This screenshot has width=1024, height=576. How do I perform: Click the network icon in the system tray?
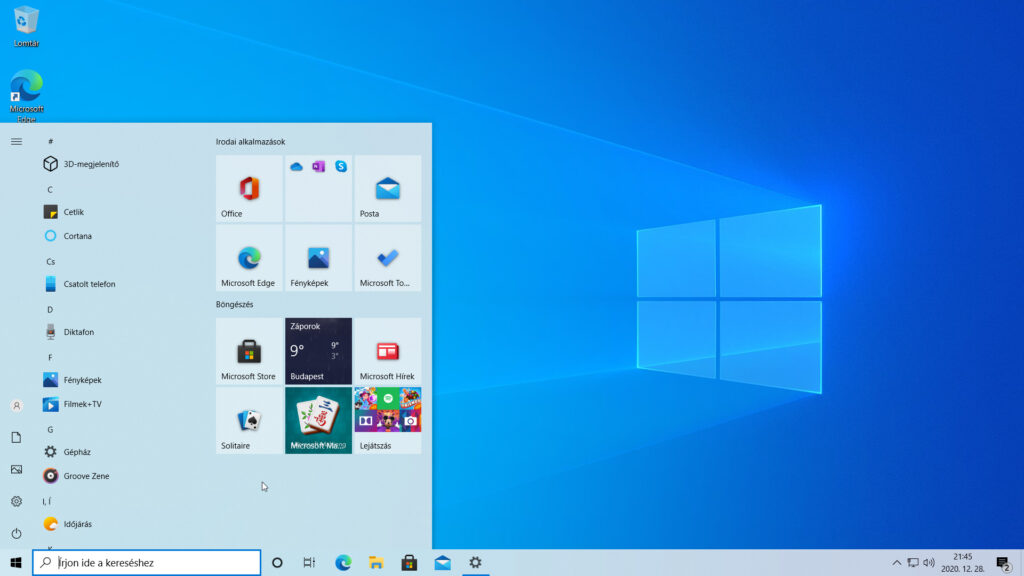pyautogui.click(x=913, y=563)
